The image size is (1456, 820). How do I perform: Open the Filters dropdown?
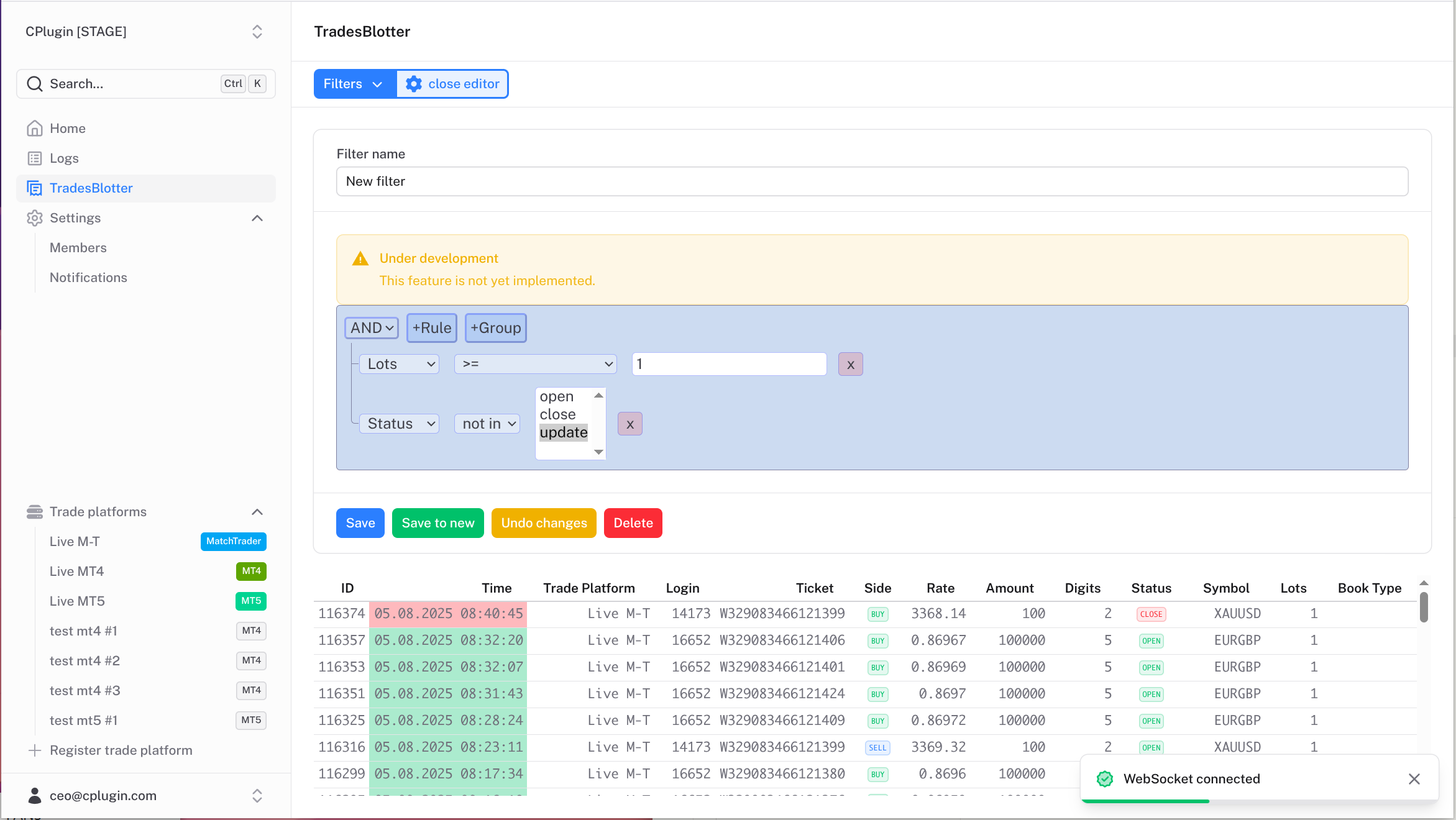pos(355,84)
